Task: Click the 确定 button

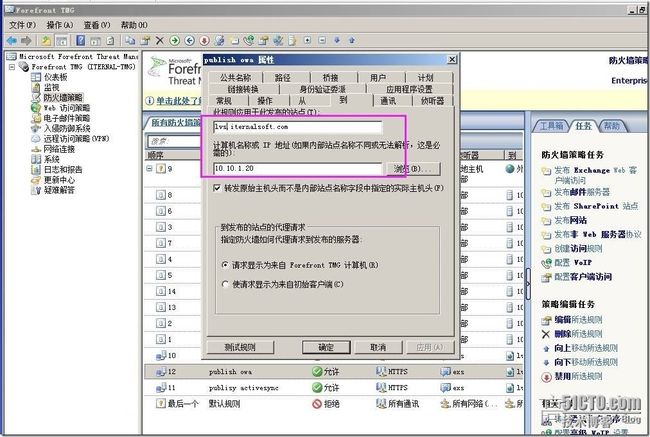Action: [326, 347]
